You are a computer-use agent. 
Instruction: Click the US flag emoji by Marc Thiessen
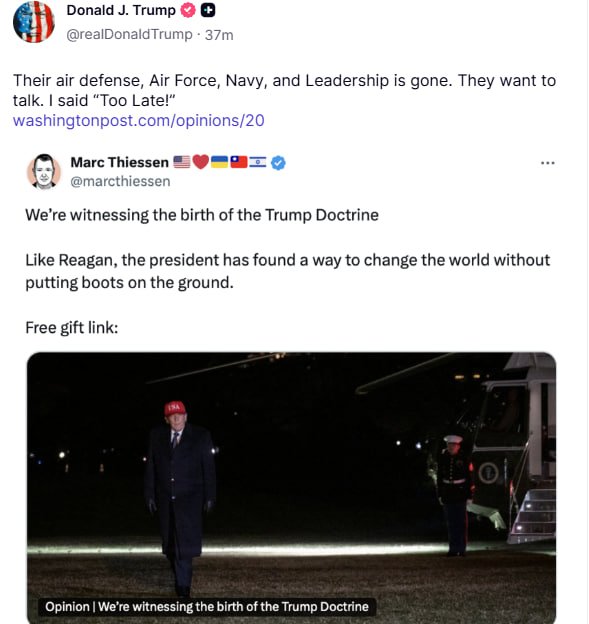tap(182, 162)
